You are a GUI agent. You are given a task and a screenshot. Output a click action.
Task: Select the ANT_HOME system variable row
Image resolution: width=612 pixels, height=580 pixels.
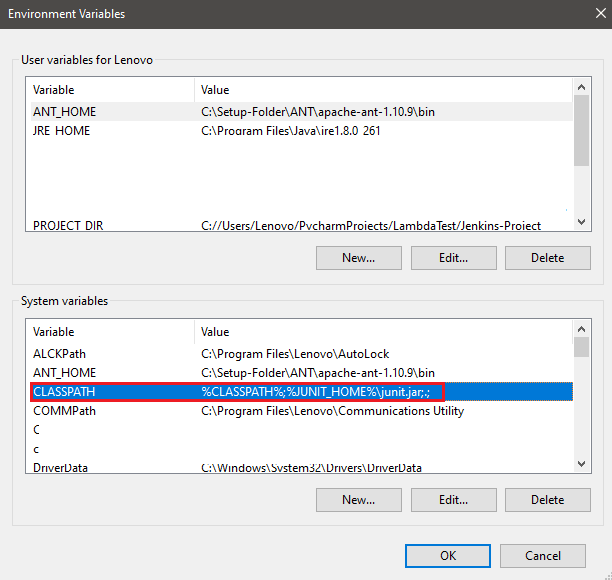tap(65, 373)
